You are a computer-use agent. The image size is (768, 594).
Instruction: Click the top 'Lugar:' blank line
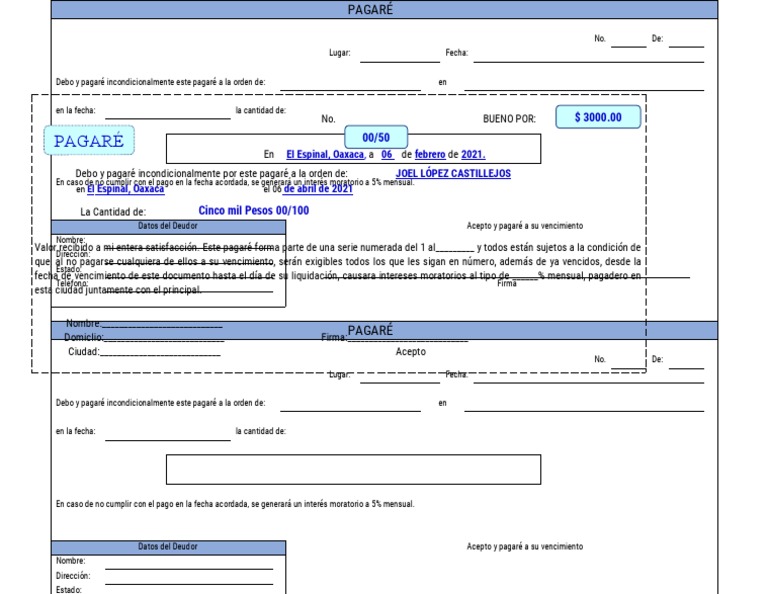(400, 62)
